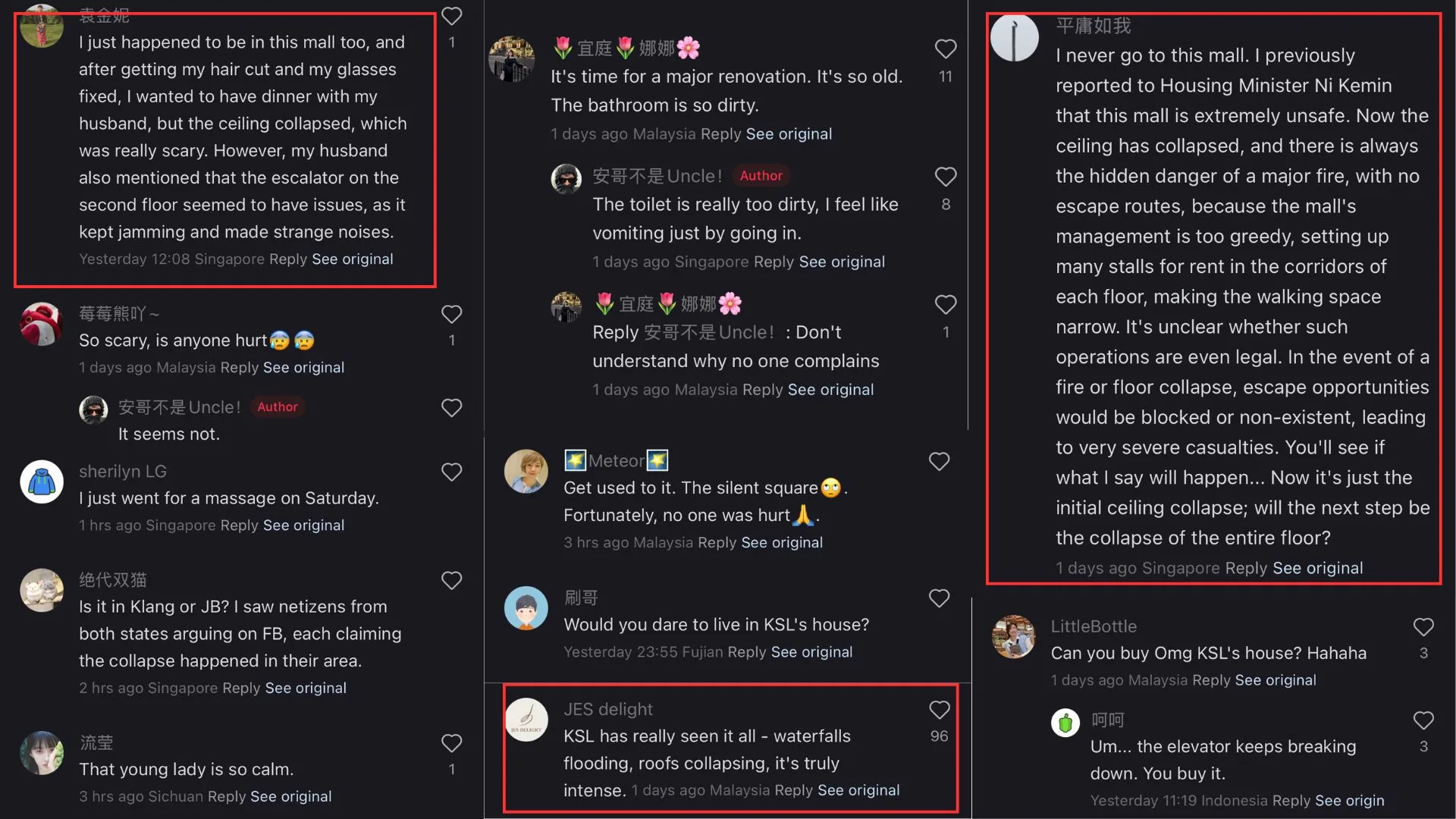1456x819 pixels.
Task: Toggle like on "elevator keeps breaking down" reply
Action: 1423,720
